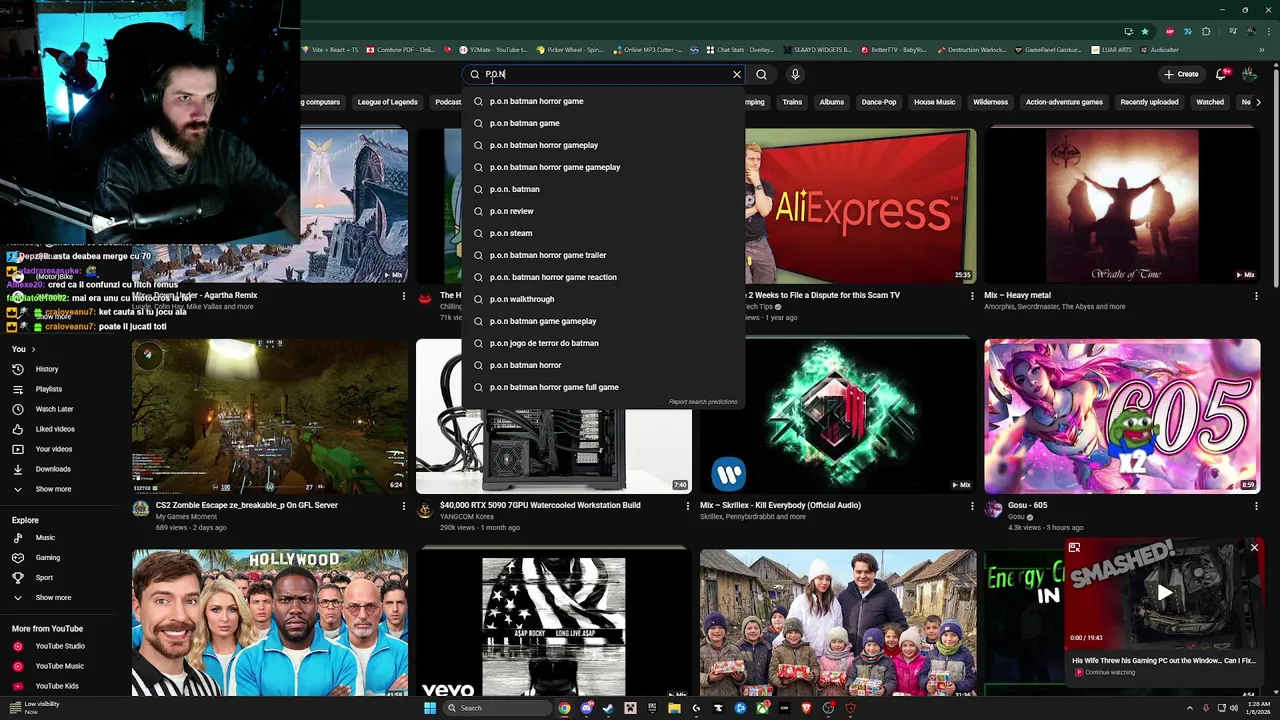The width and height of the screenshot is (1280, 720).
Task: Open Steam from the taskbar
Action: pos(608,708)
